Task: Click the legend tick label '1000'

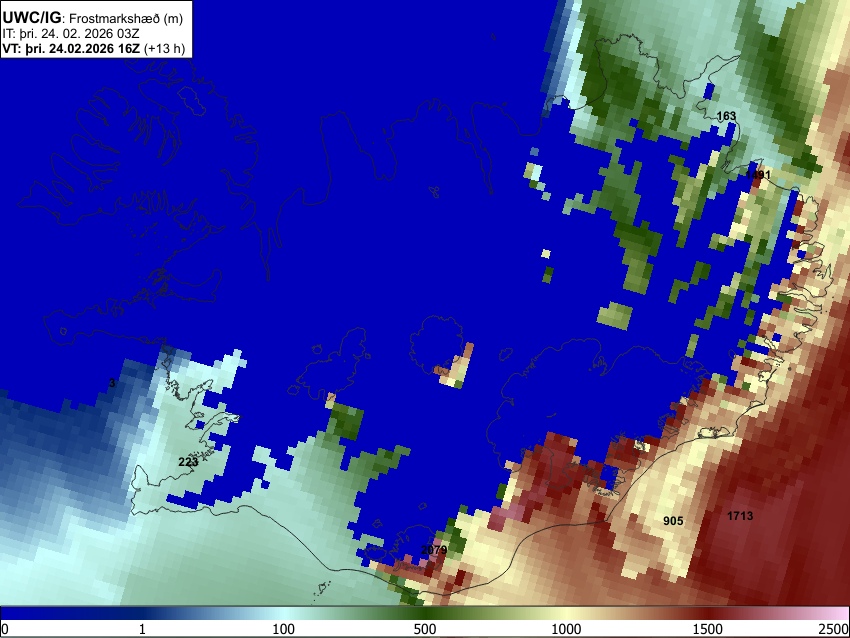Action: [566, 629]
